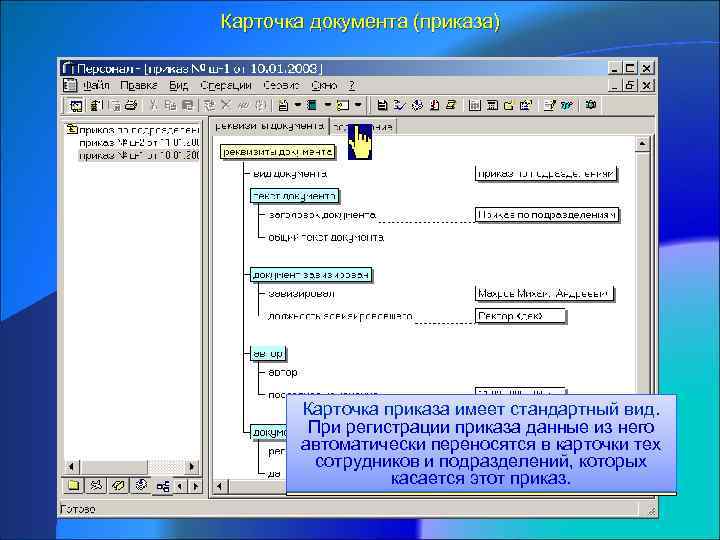
Task: Open the Операции menu
Action: [x=225, y=85]
